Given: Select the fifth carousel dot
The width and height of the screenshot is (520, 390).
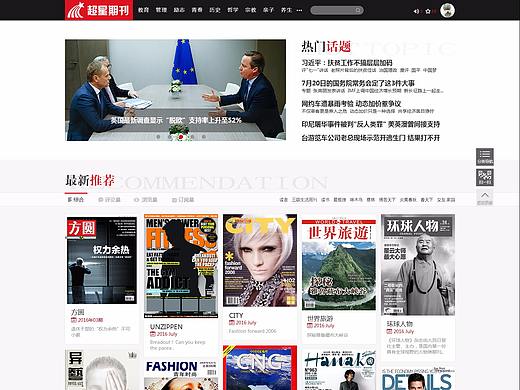Looking at the screenshot, I should (x=204, y=137).
